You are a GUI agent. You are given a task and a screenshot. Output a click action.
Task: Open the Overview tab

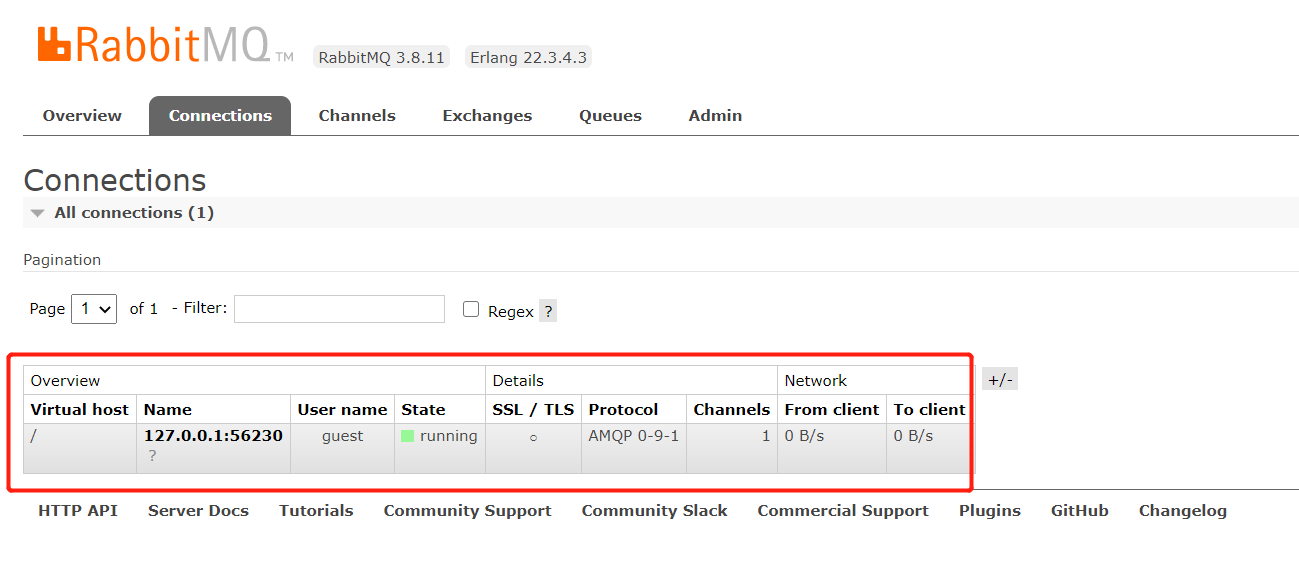pos(82,116)
